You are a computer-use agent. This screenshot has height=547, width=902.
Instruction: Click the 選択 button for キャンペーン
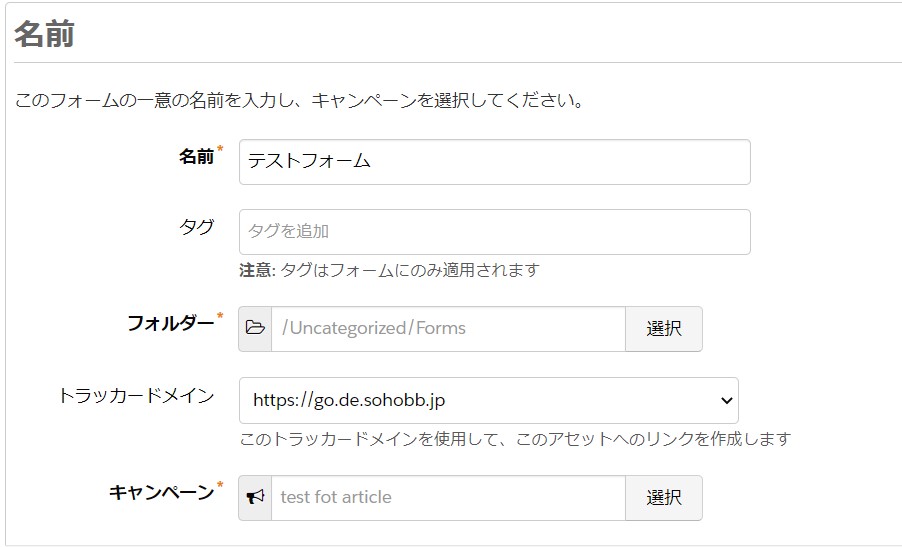[x=664, y=498]
